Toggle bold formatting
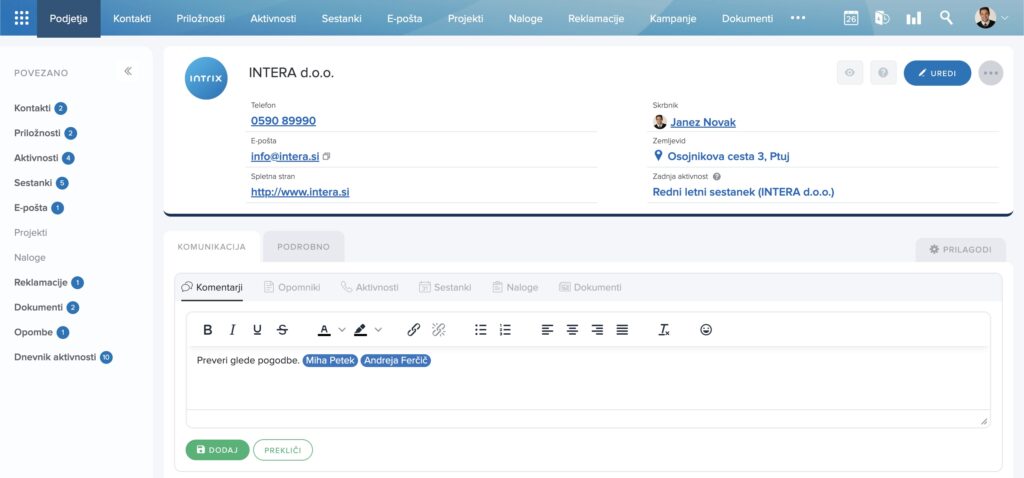The image size is (1024, 478). (x=208, y=330)
